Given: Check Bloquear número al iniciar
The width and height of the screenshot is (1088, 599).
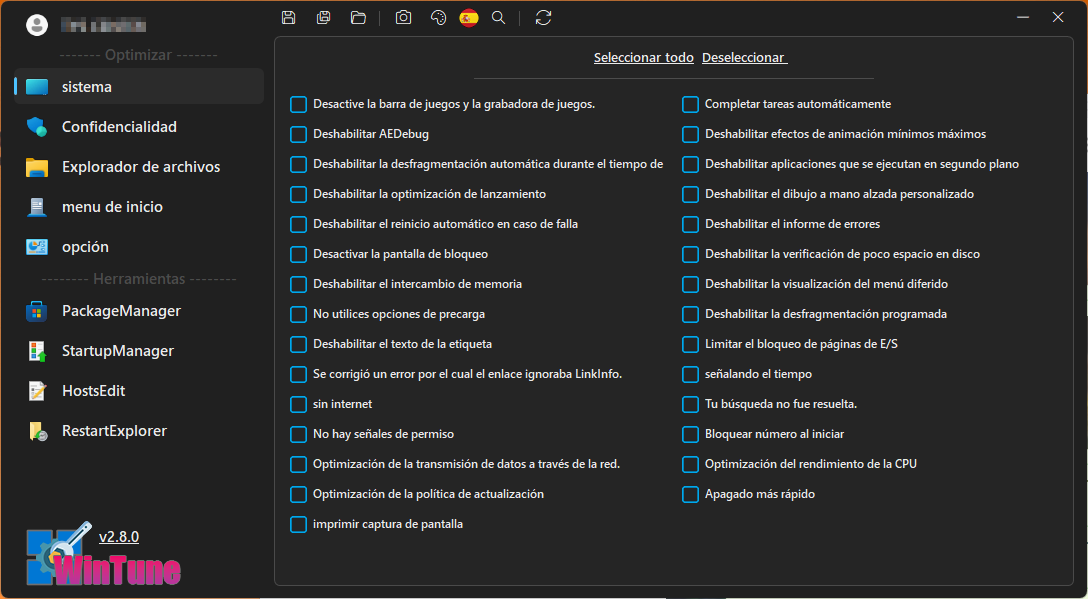Looking at the screenshot, I should point(690,435).
